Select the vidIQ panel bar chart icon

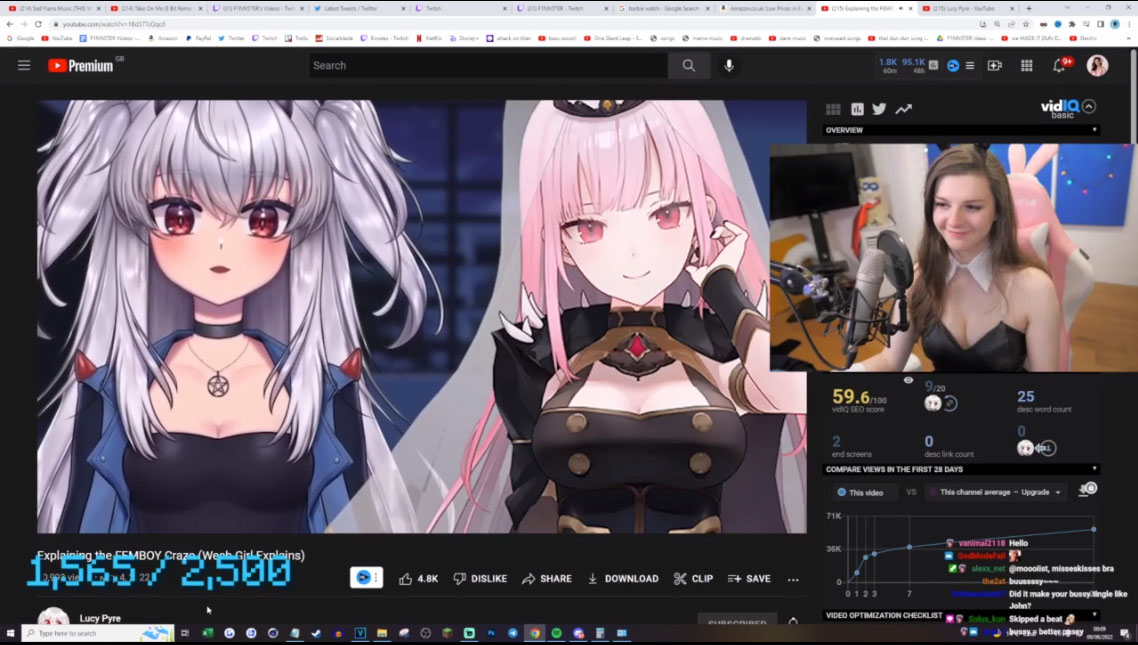(x=857, y=109)
